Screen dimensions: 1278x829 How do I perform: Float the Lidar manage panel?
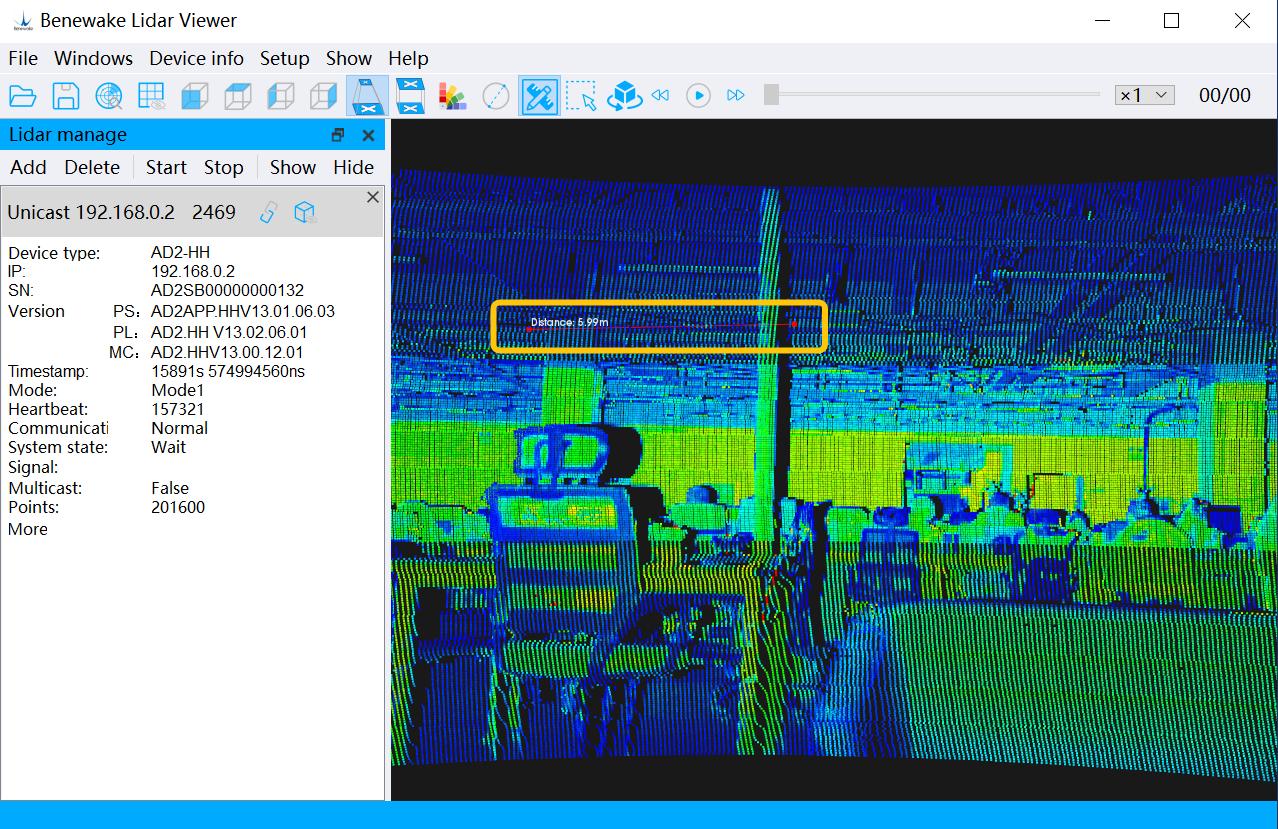tap(338, 135)
